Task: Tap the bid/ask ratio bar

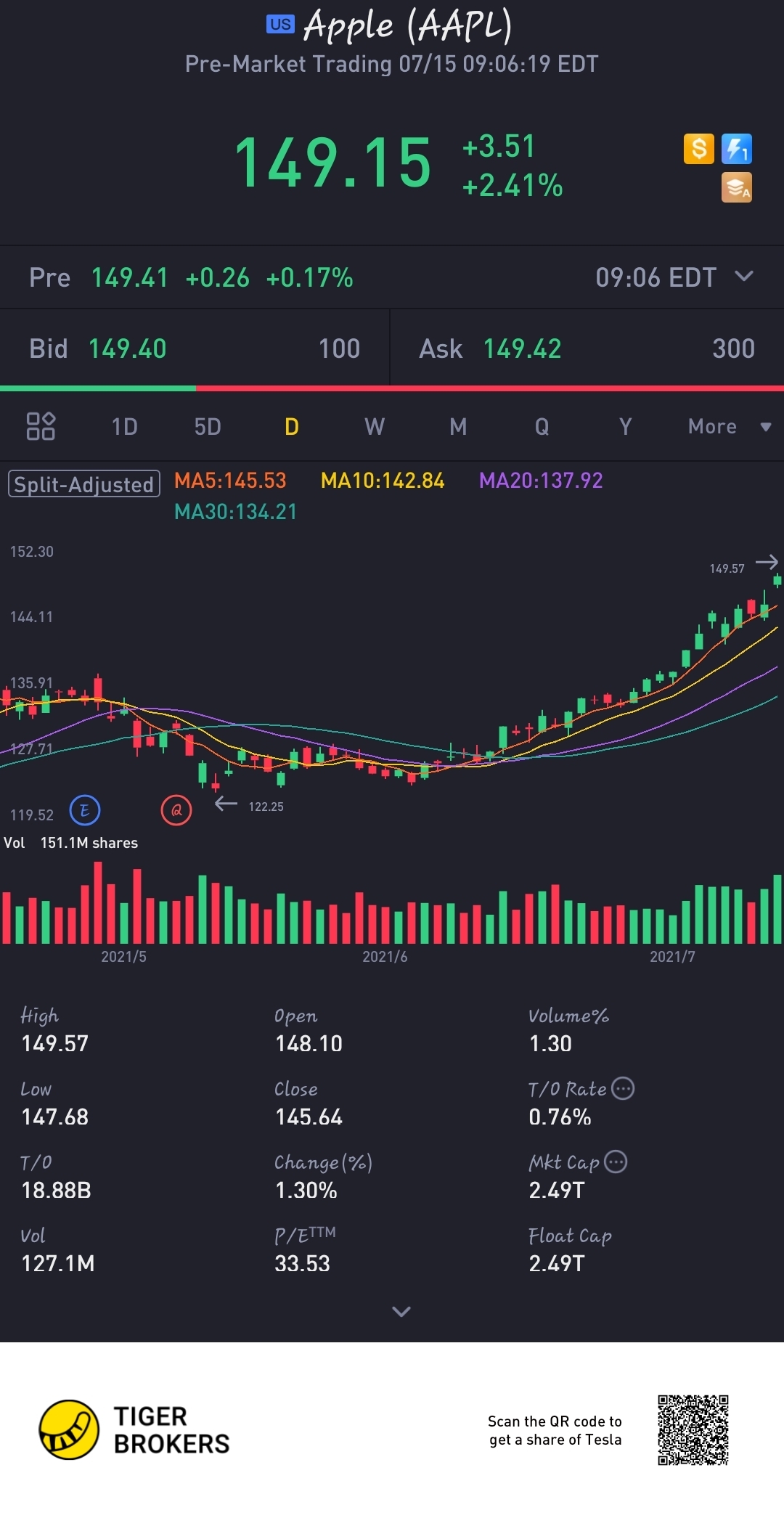Action: pos(392,388)
